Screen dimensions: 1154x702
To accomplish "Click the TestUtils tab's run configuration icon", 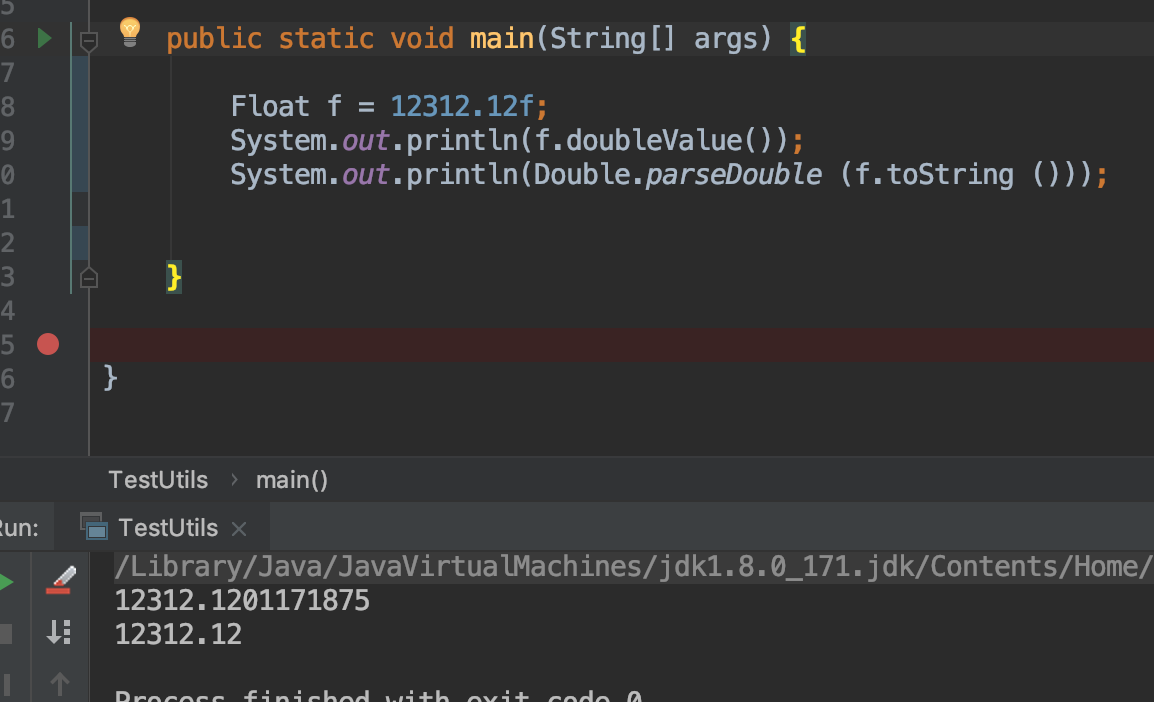I will pos(94,527).
